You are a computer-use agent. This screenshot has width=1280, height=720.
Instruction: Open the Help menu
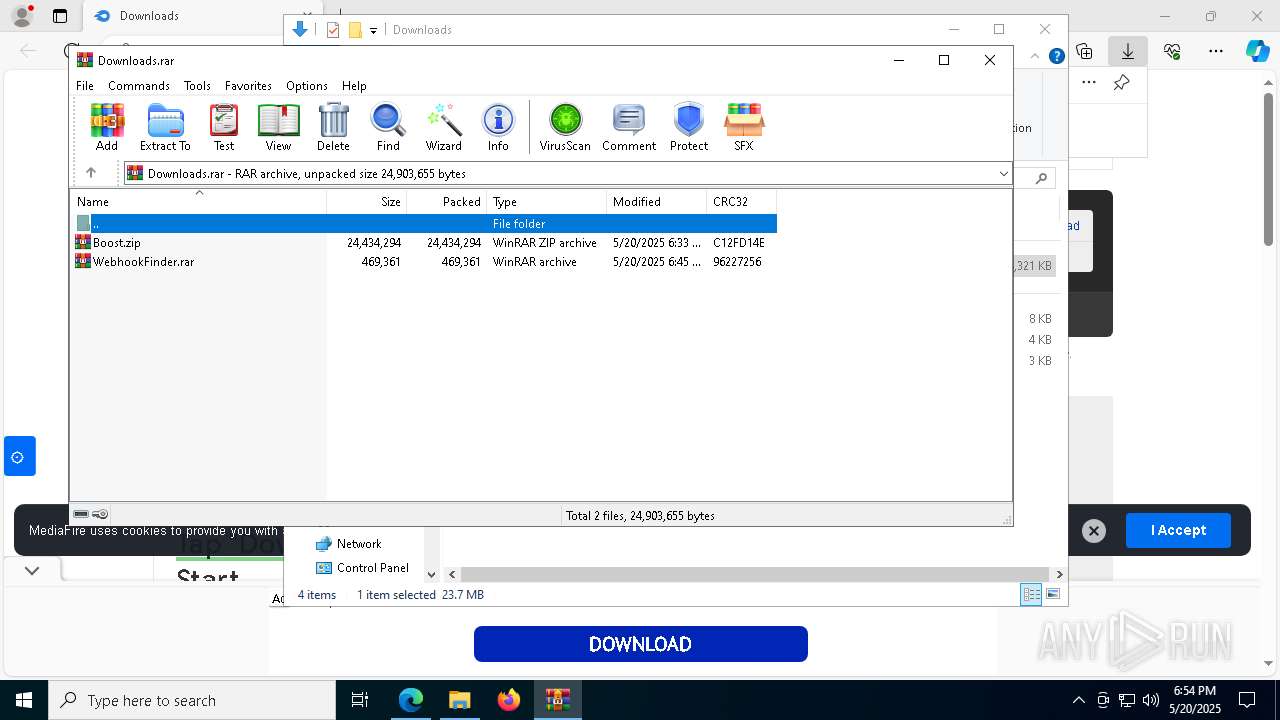(354, 86)
